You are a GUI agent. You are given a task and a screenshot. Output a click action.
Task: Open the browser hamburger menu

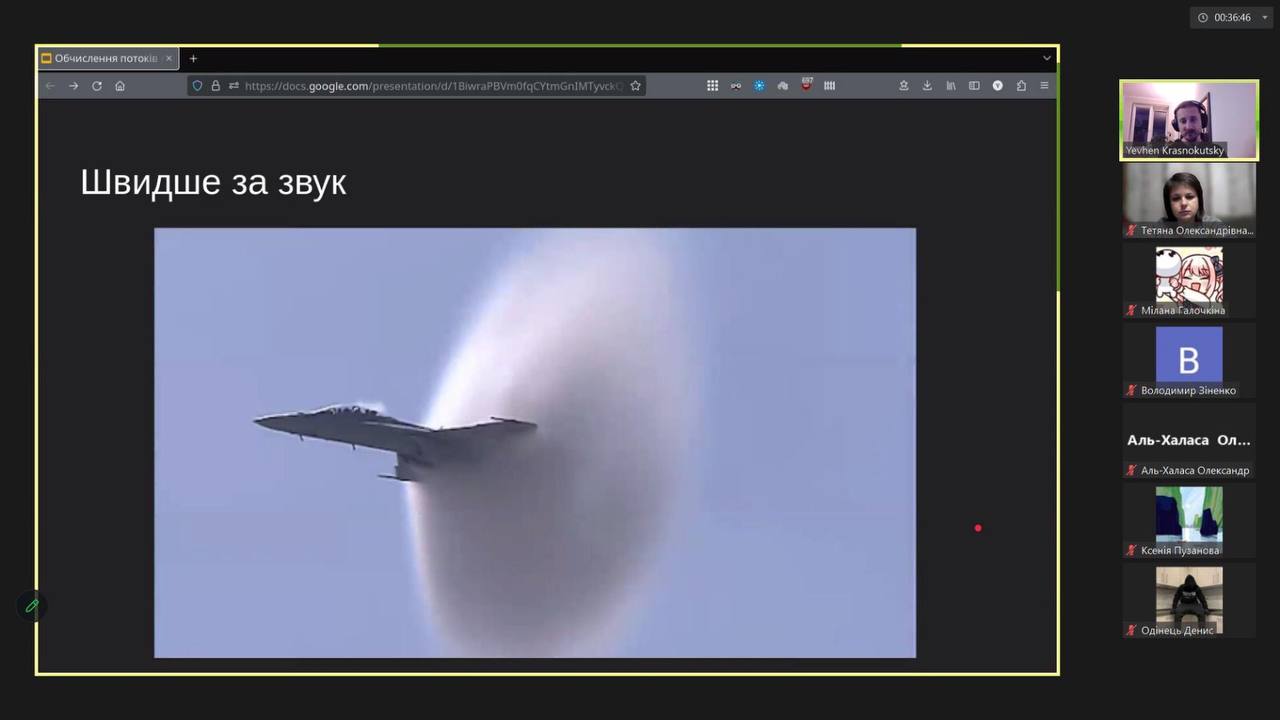[x=1044, y=86]
